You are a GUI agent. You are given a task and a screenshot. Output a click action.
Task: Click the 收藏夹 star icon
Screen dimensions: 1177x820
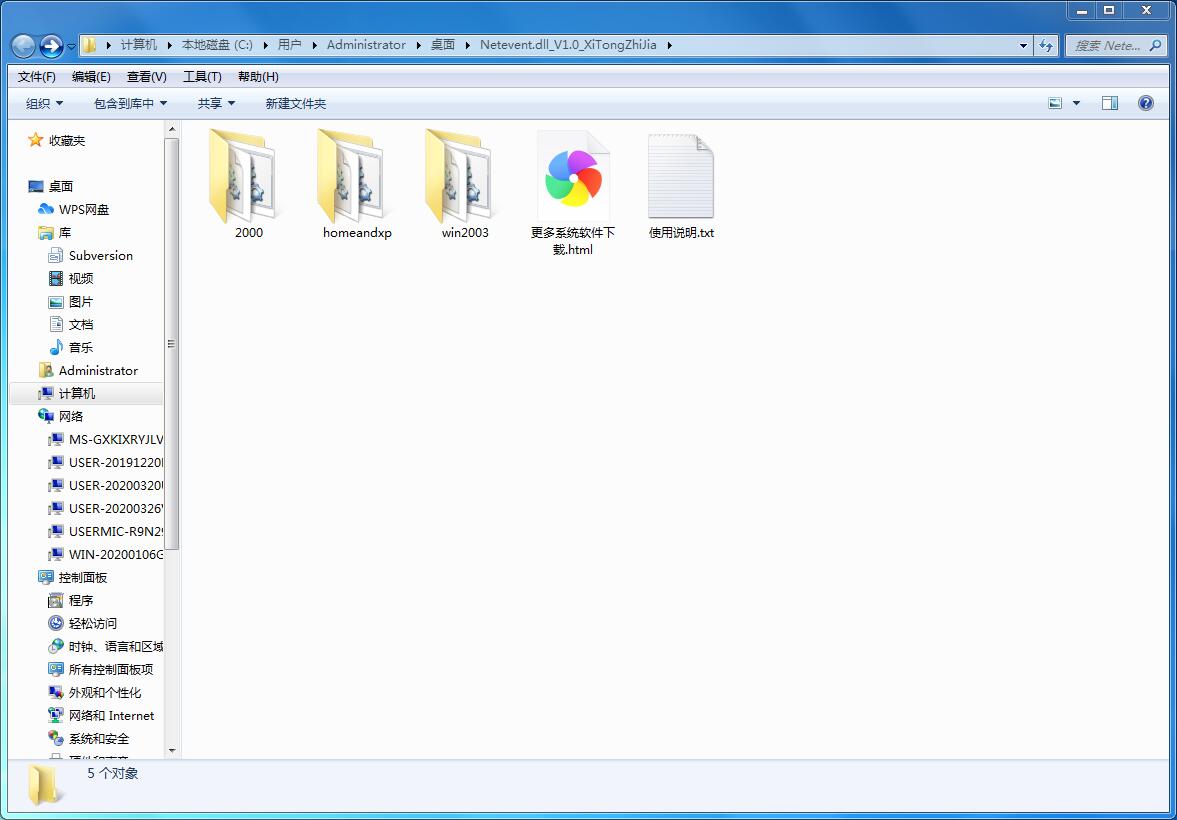pos(35,140)
